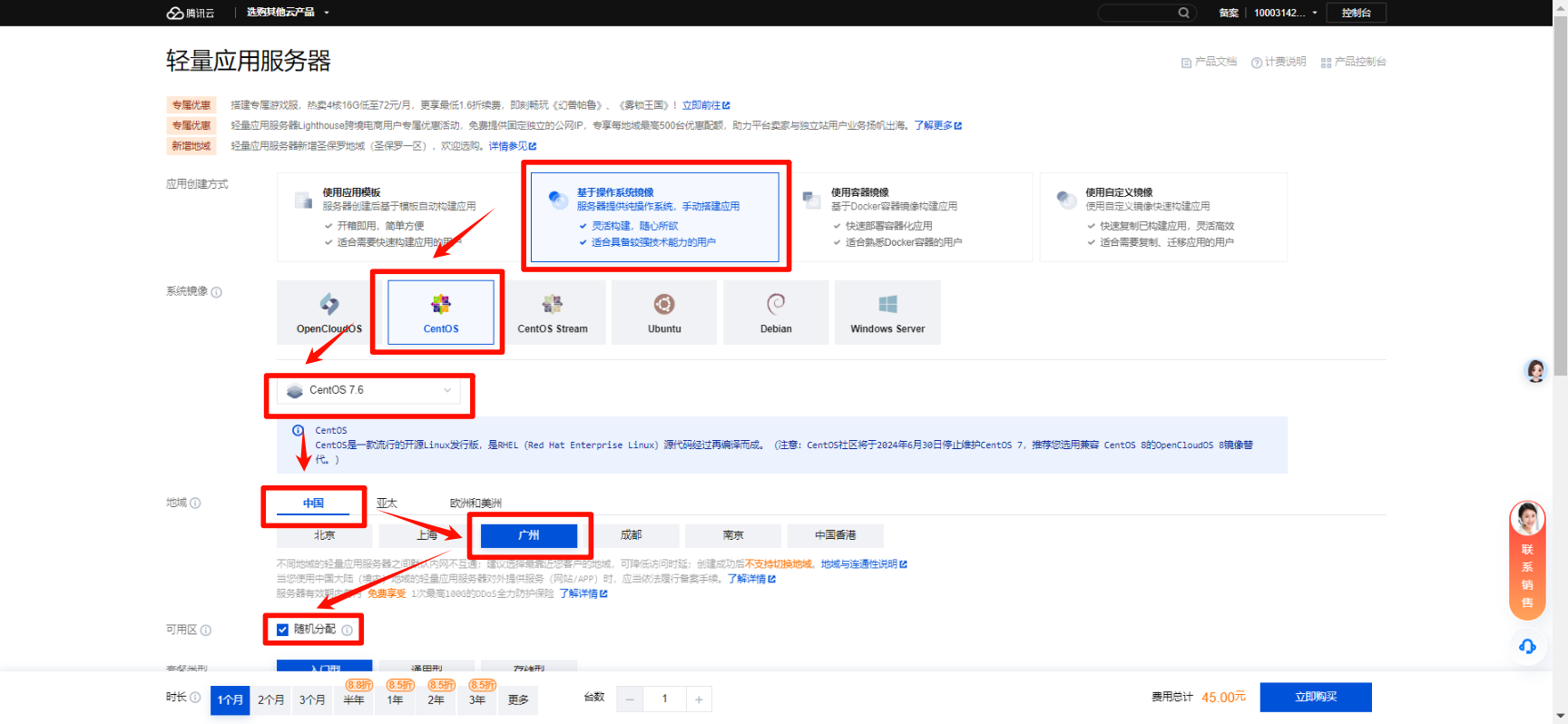Click the orange 联系销售 widget
Image resolution: width=1568 pixels, height=724 pixels.
point(1527,560)
